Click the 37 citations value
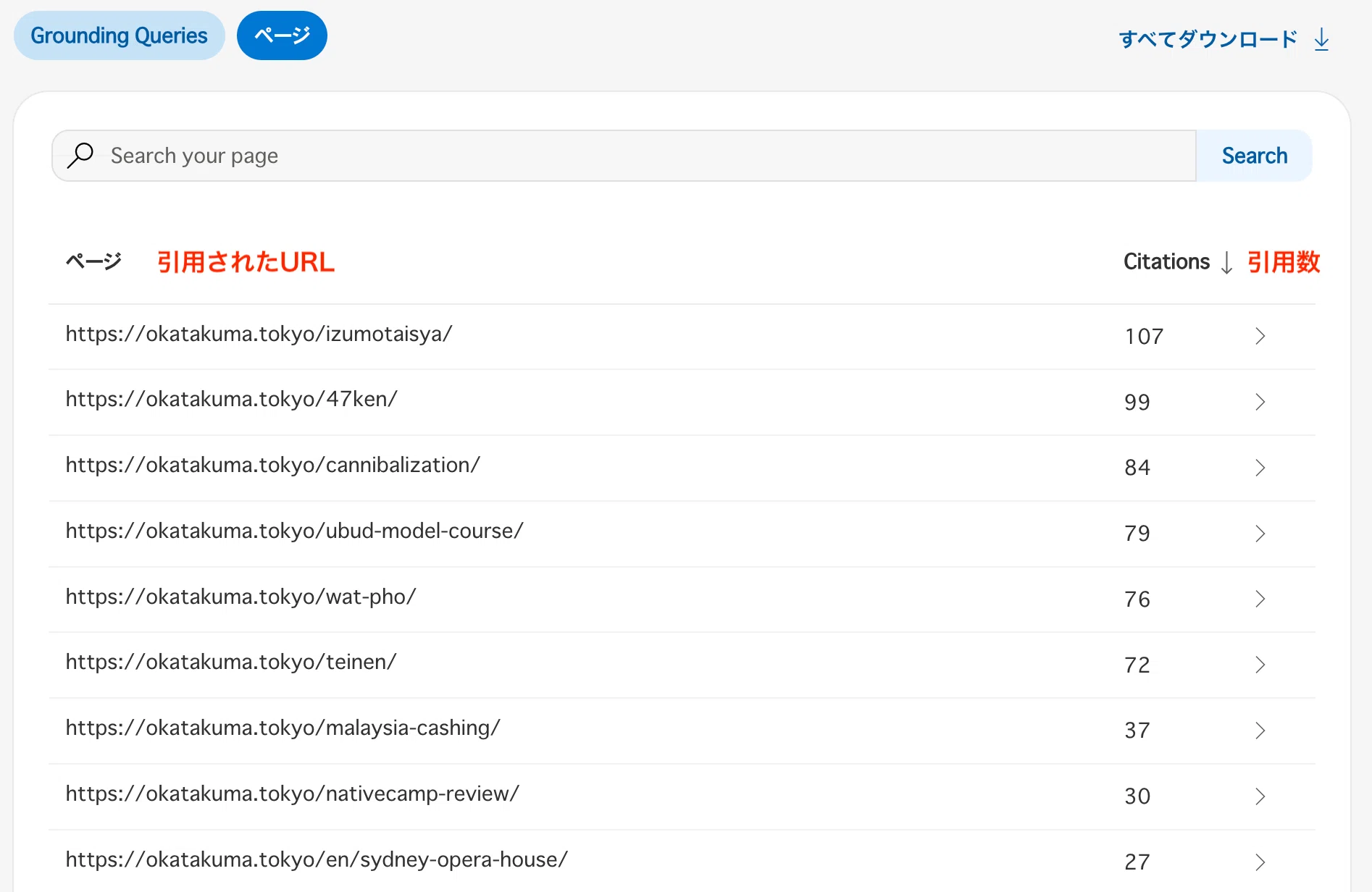This screenshot has height=892, width=1372. [1137, 731]
